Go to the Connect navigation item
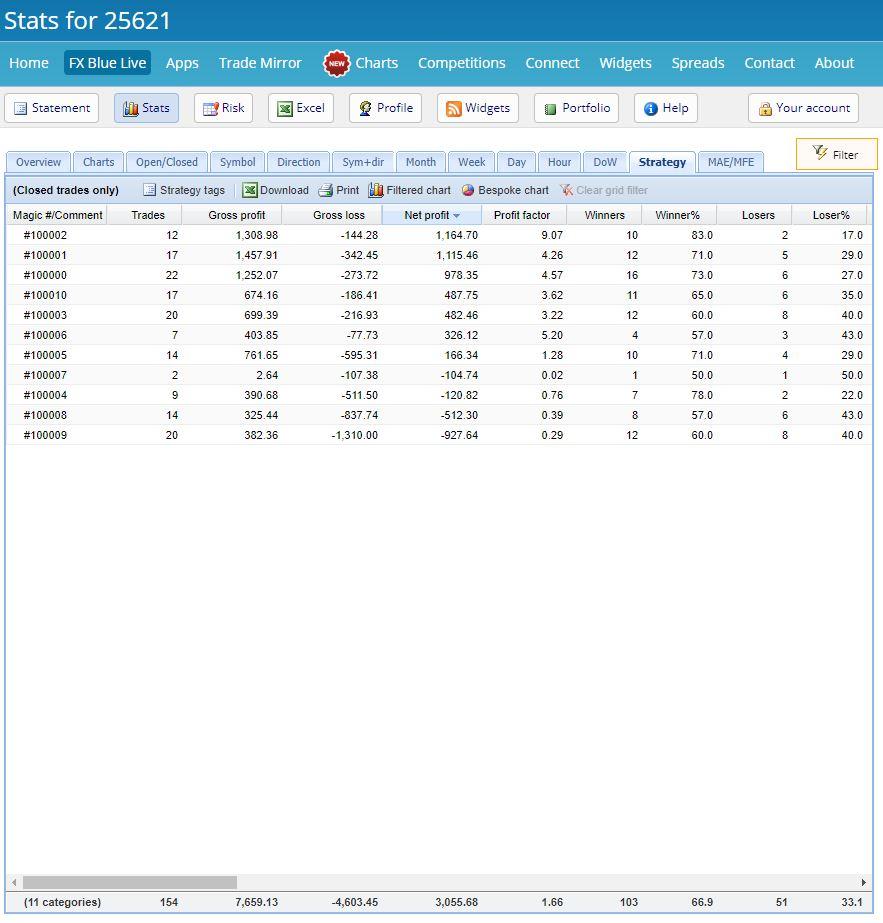The width and height of the screenshot is (883, 923). [x=552, y=63]
